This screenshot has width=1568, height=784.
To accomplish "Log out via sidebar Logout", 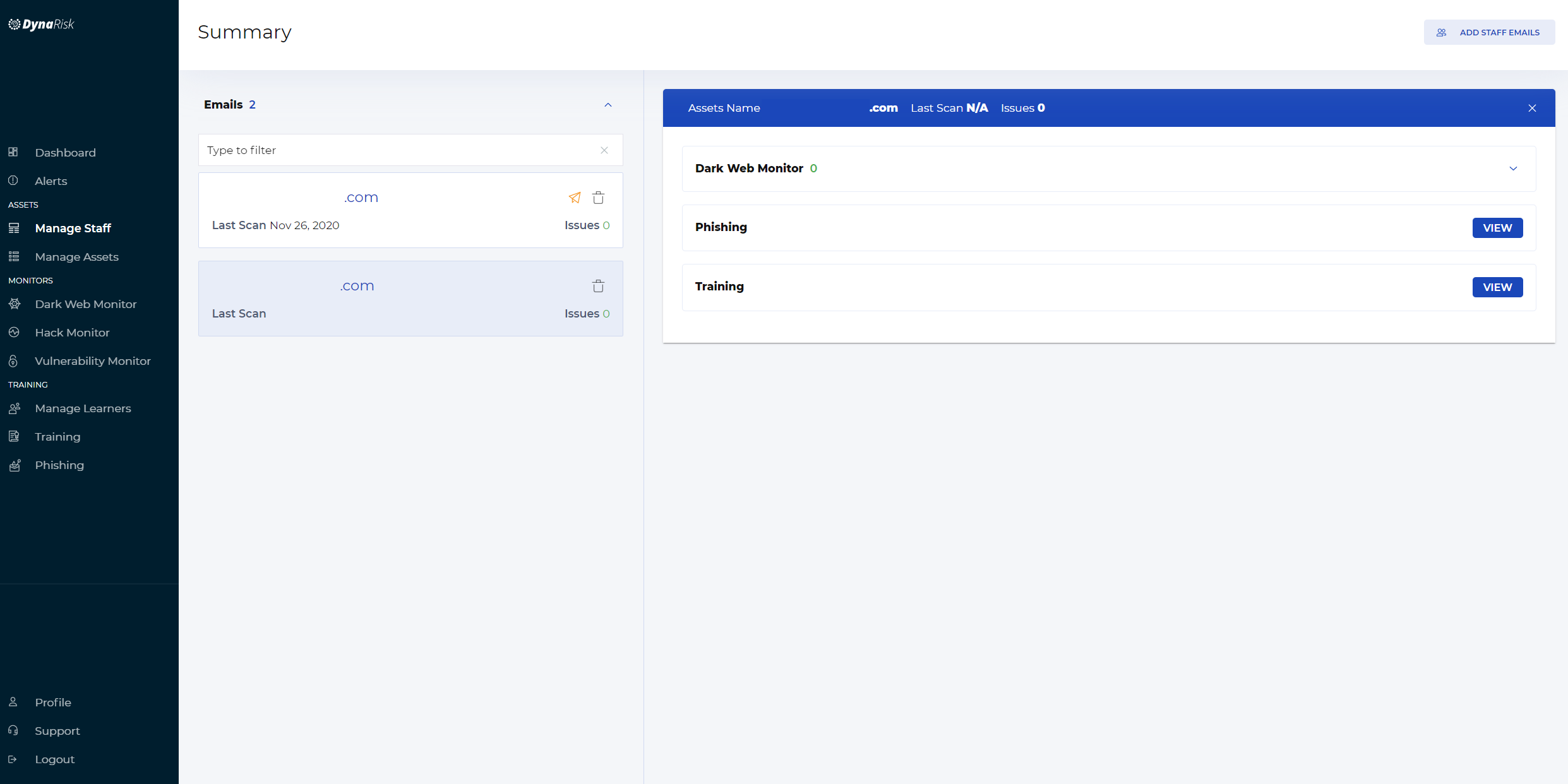I will point(54,759).
